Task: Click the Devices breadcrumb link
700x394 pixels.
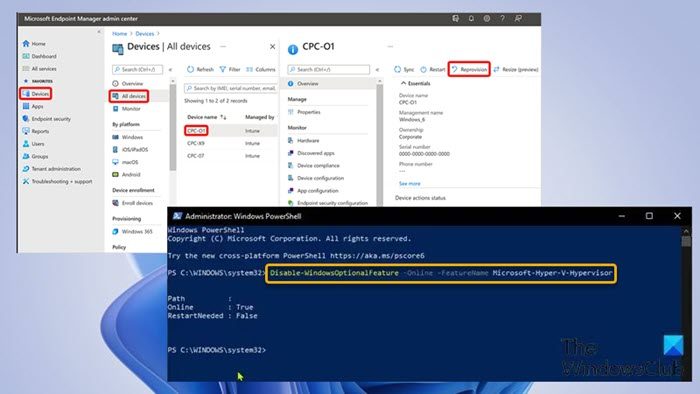Action: pos(145,33)
